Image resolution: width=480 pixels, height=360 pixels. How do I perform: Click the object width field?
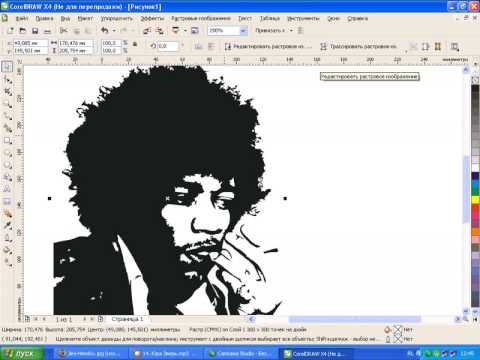coord(75,43)
